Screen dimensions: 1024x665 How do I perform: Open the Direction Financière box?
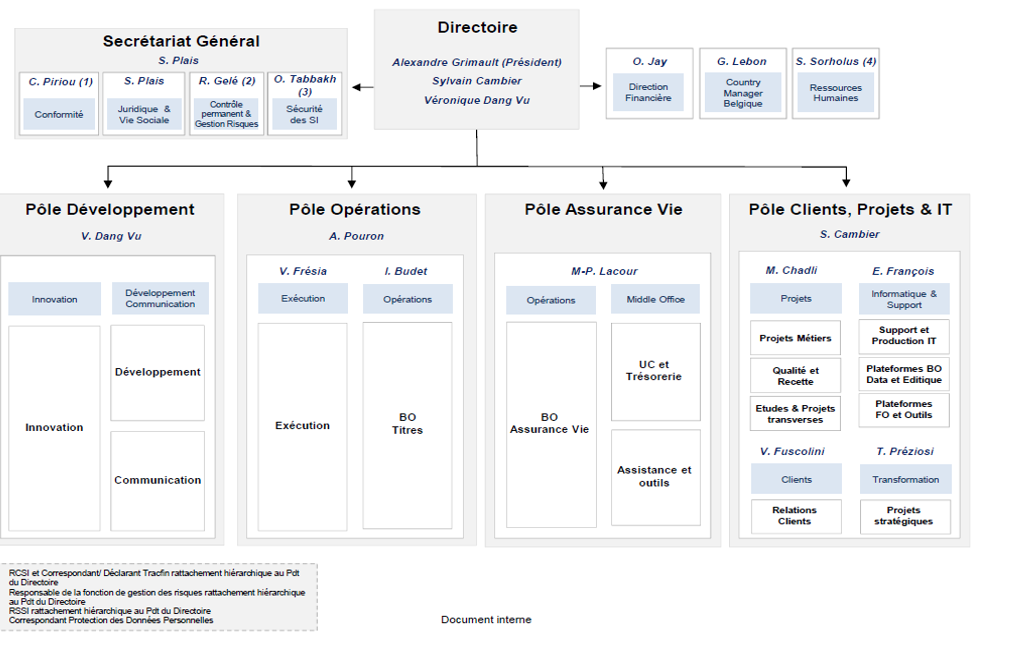tap(648, 94)
